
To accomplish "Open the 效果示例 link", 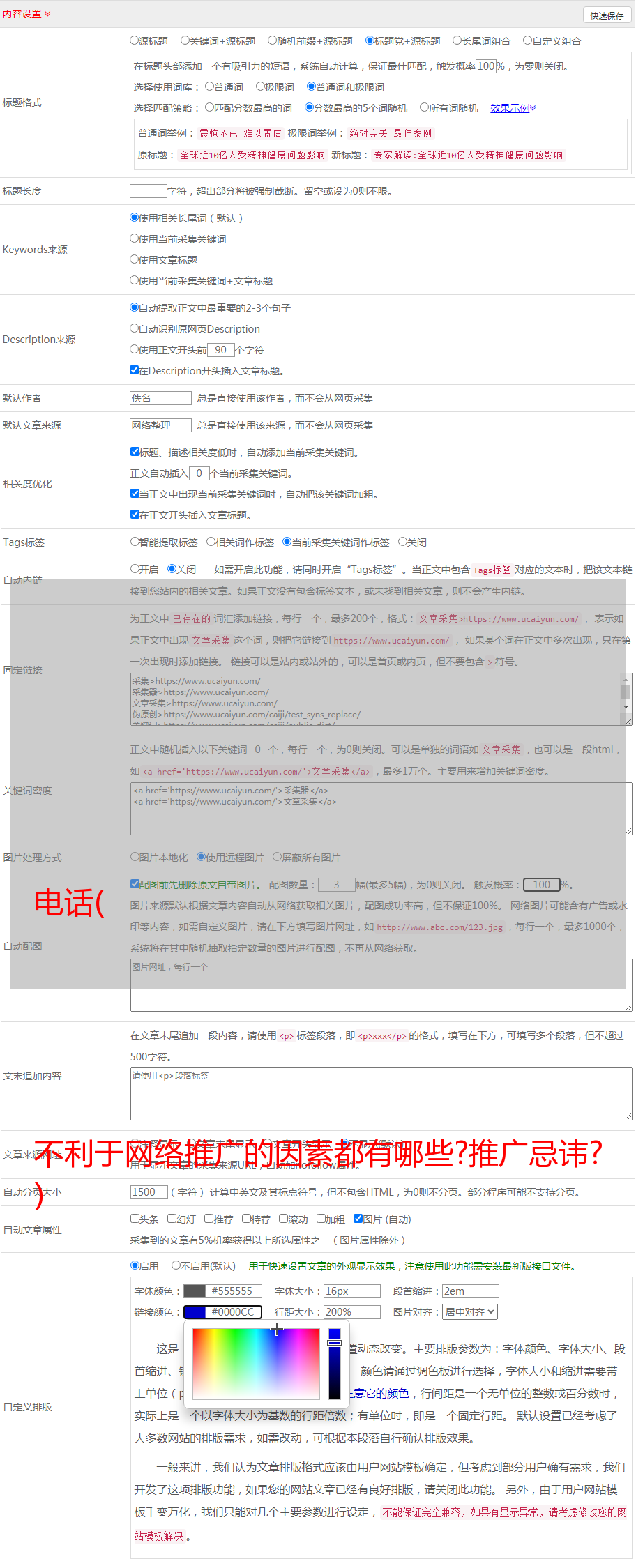I will coord(513,108).
